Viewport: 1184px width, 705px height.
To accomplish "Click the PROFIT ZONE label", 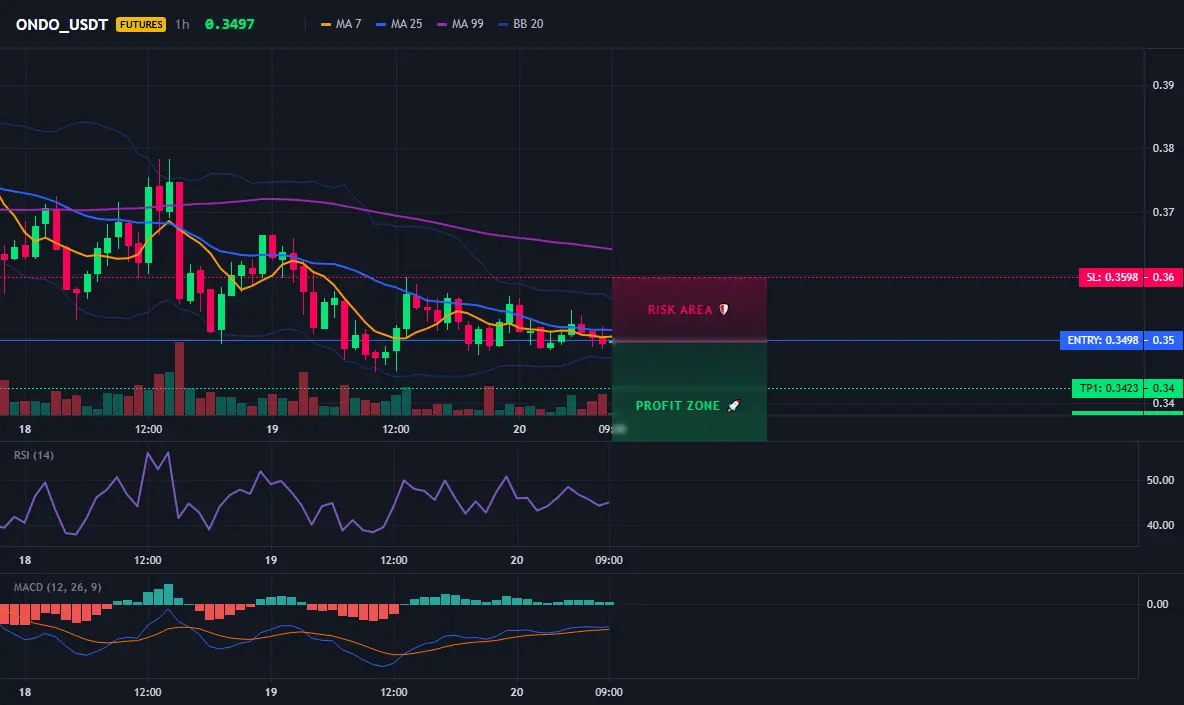I will [x=677, y=405].
